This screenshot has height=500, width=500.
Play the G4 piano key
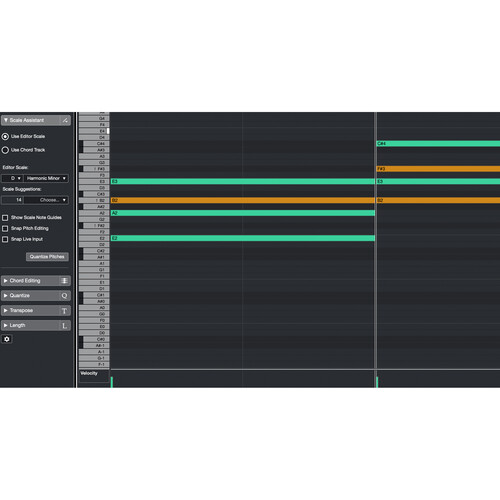[94, 118]
